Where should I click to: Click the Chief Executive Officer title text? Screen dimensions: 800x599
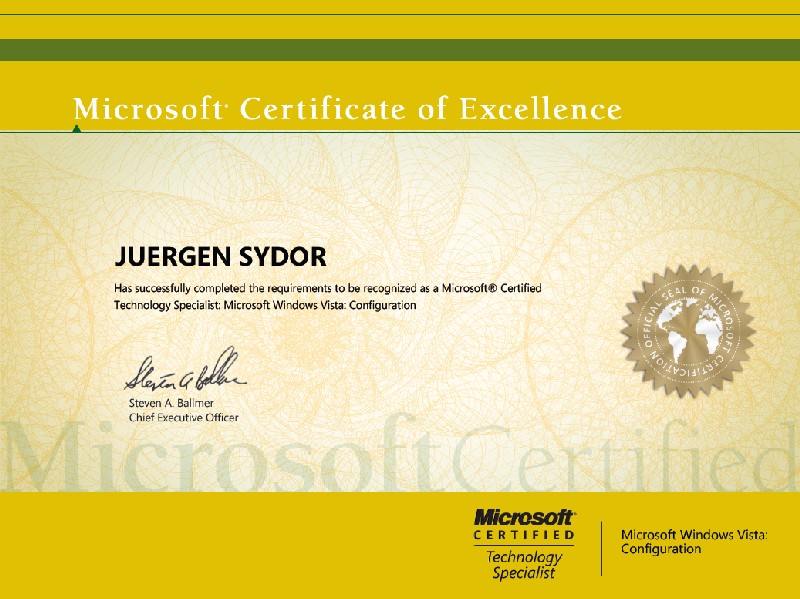click(x=183, y=417)
